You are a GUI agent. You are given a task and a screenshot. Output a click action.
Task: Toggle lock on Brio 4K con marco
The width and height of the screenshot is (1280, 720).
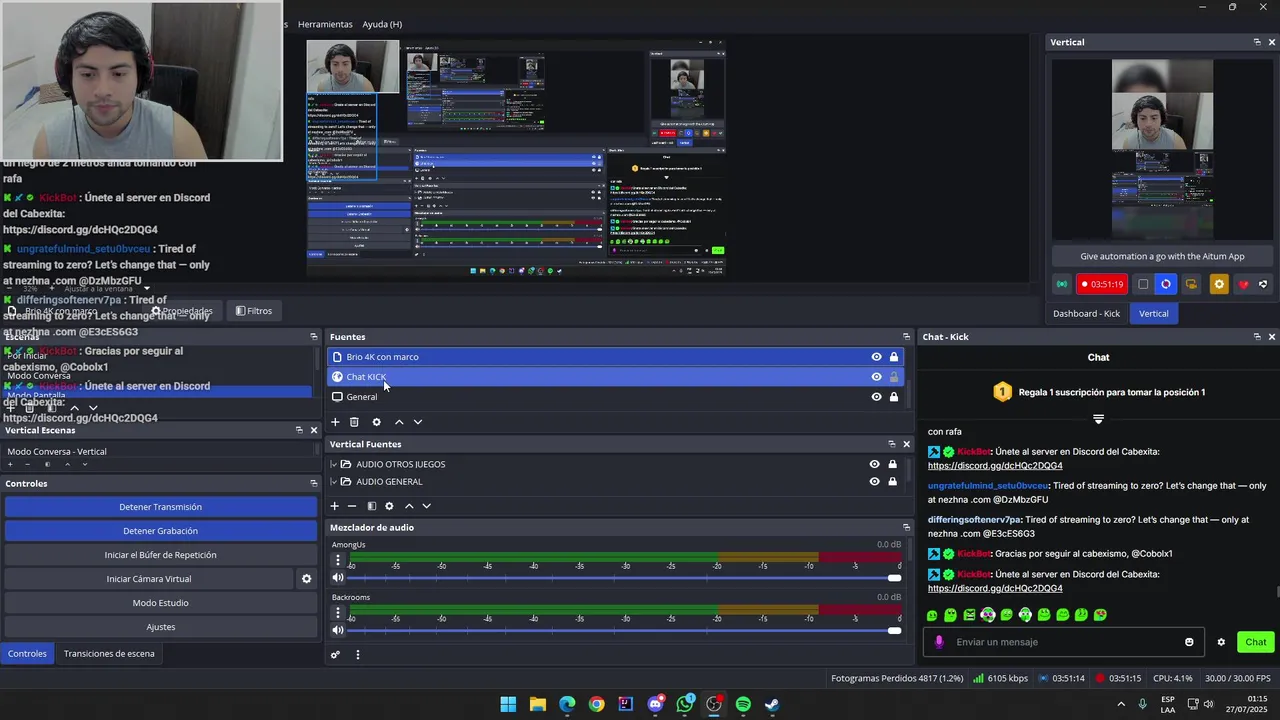pyautogui.click(x=894, y=357)
